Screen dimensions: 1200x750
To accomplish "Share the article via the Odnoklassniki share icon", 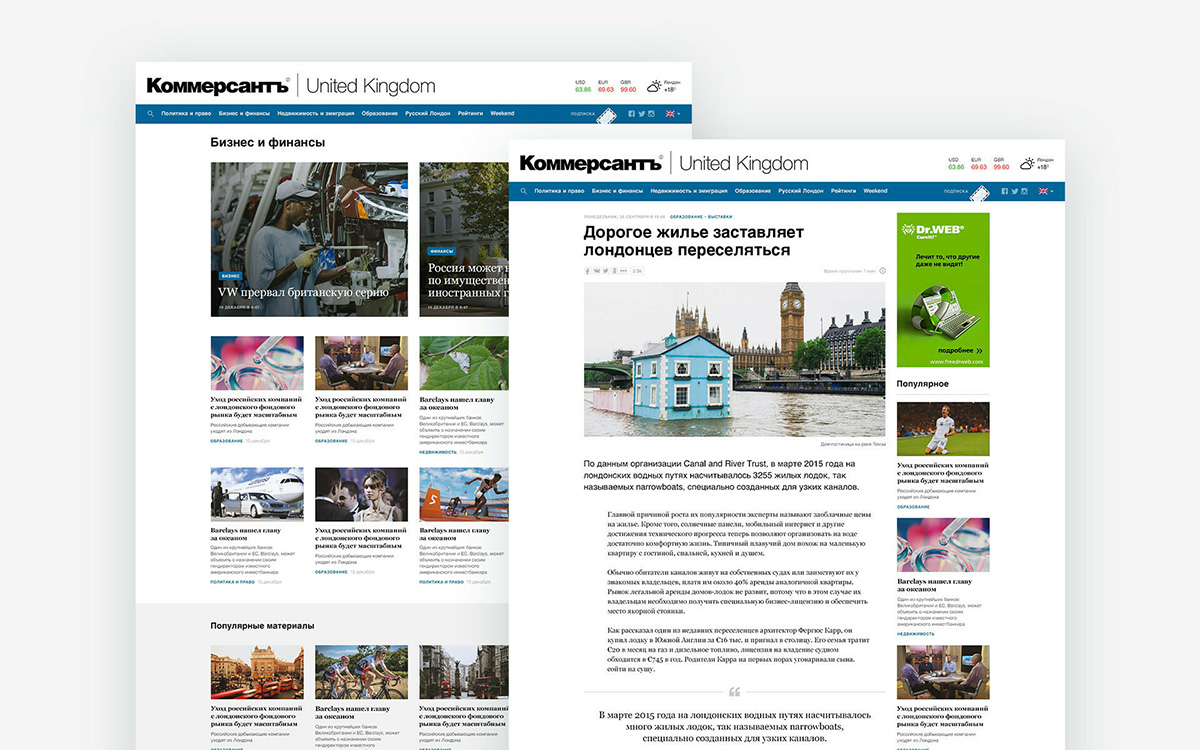I will [613, 271].
